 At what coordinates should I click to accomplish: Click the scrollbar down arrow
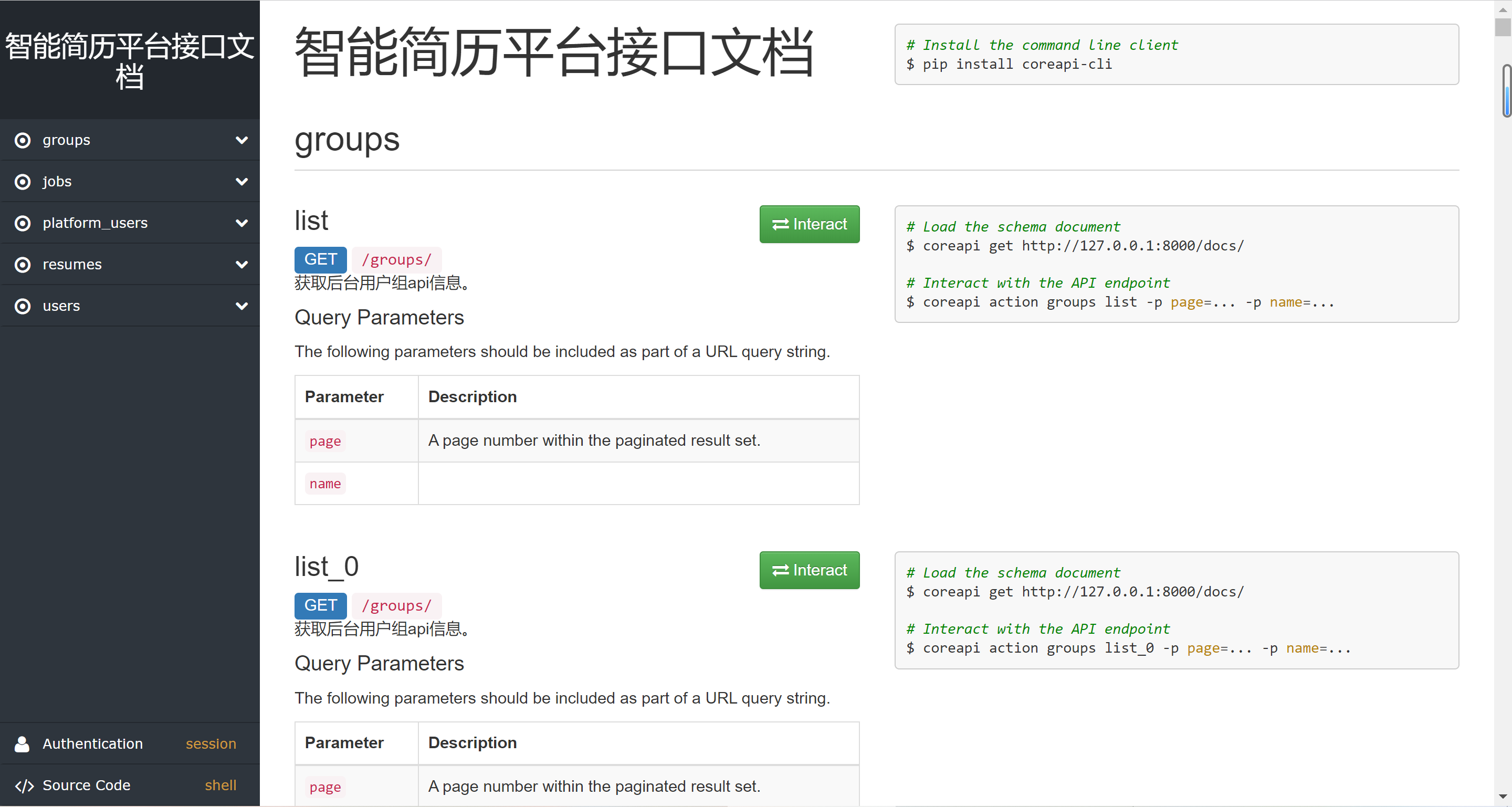coord(1503,796)
